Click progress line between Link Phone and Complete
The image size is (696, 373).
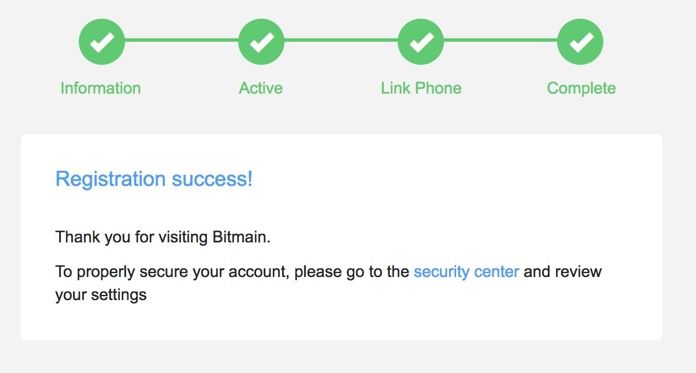click(501, 40)
